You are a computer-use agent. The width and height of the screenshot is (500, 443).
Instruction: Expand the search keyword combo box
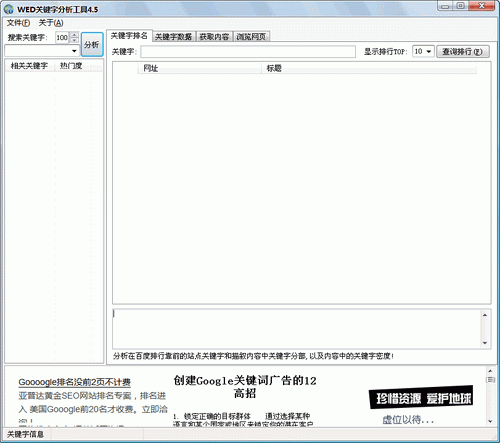pyautogui.click(x=74, y=51)
